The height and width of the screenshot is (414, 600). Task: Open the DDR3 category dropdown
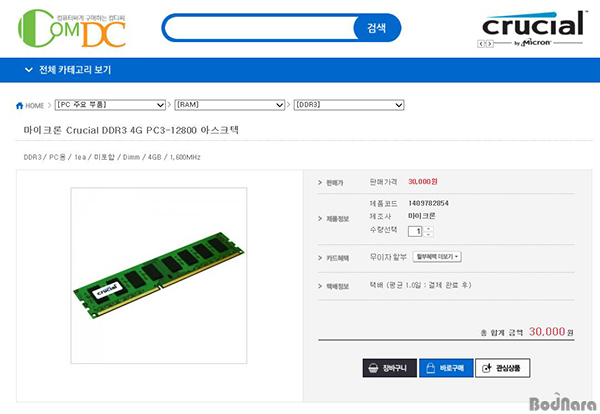tap(349, 105)
